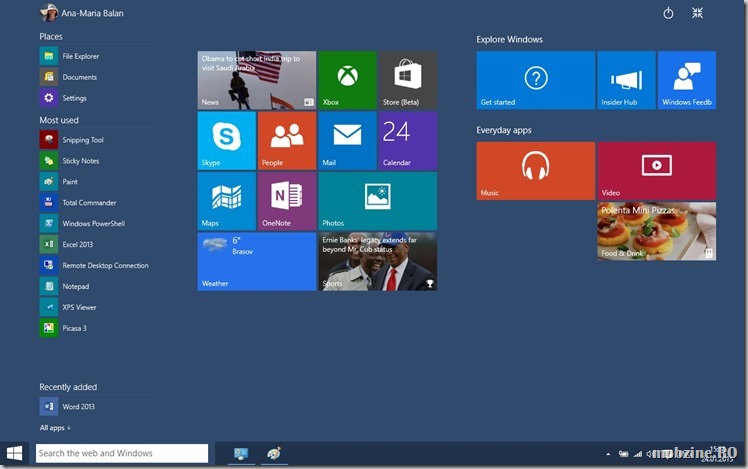This screenshot has height=469, width=748.
Task: Open the News tile about Obama
Action: pyautogui.click(x=257, y=80)
